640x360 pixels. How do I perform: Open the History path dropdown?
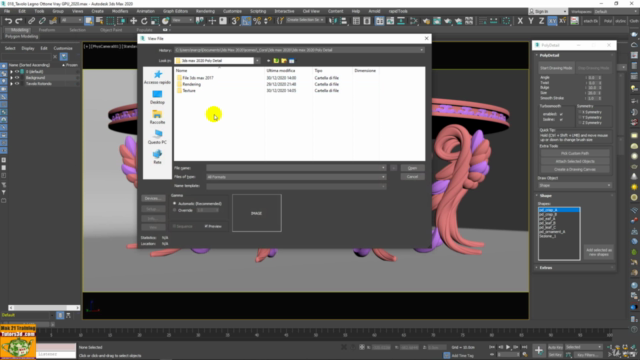point(422,50)
